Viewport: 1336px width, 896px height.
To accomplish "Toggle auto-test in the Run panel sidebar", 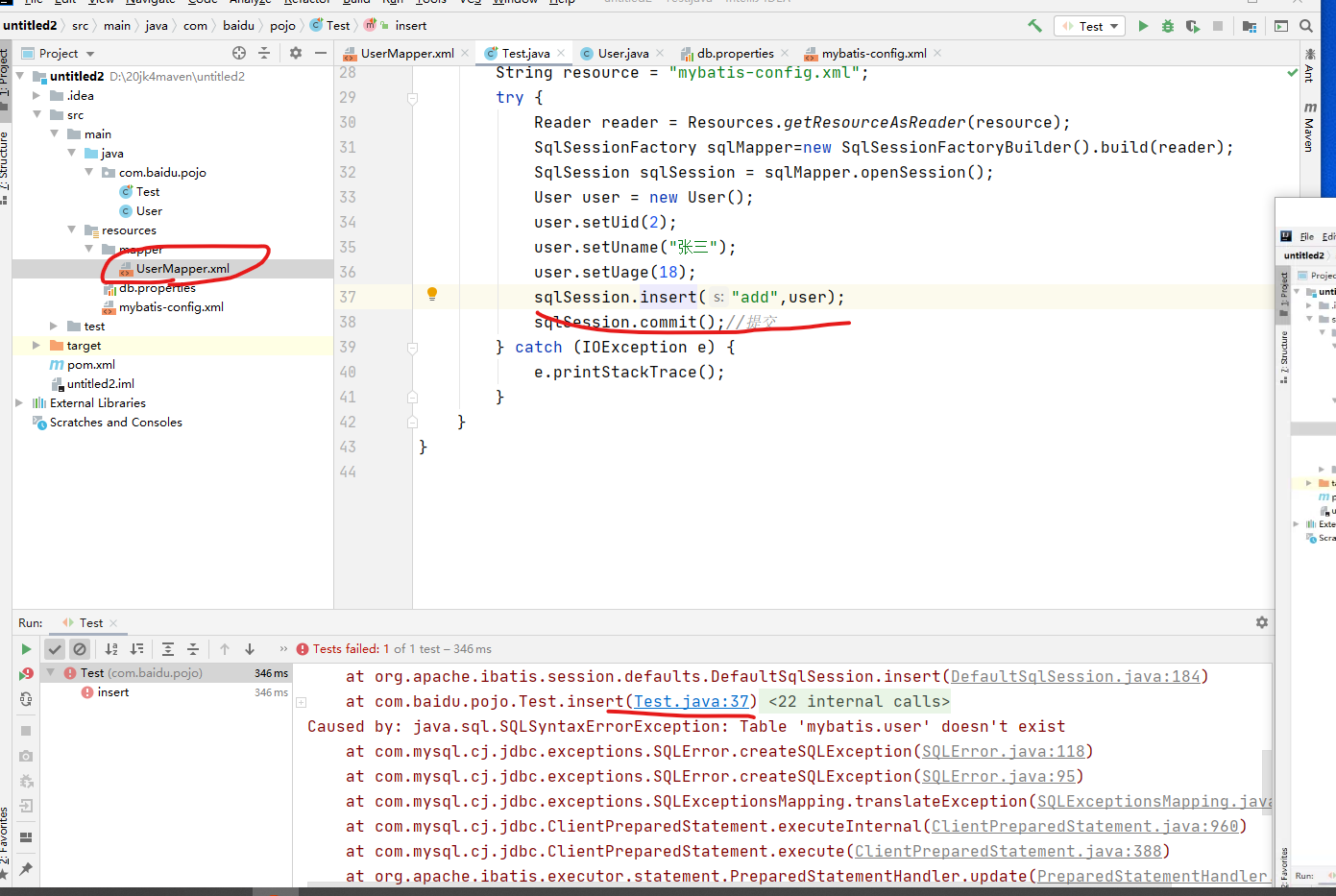I will pos(26,699).
